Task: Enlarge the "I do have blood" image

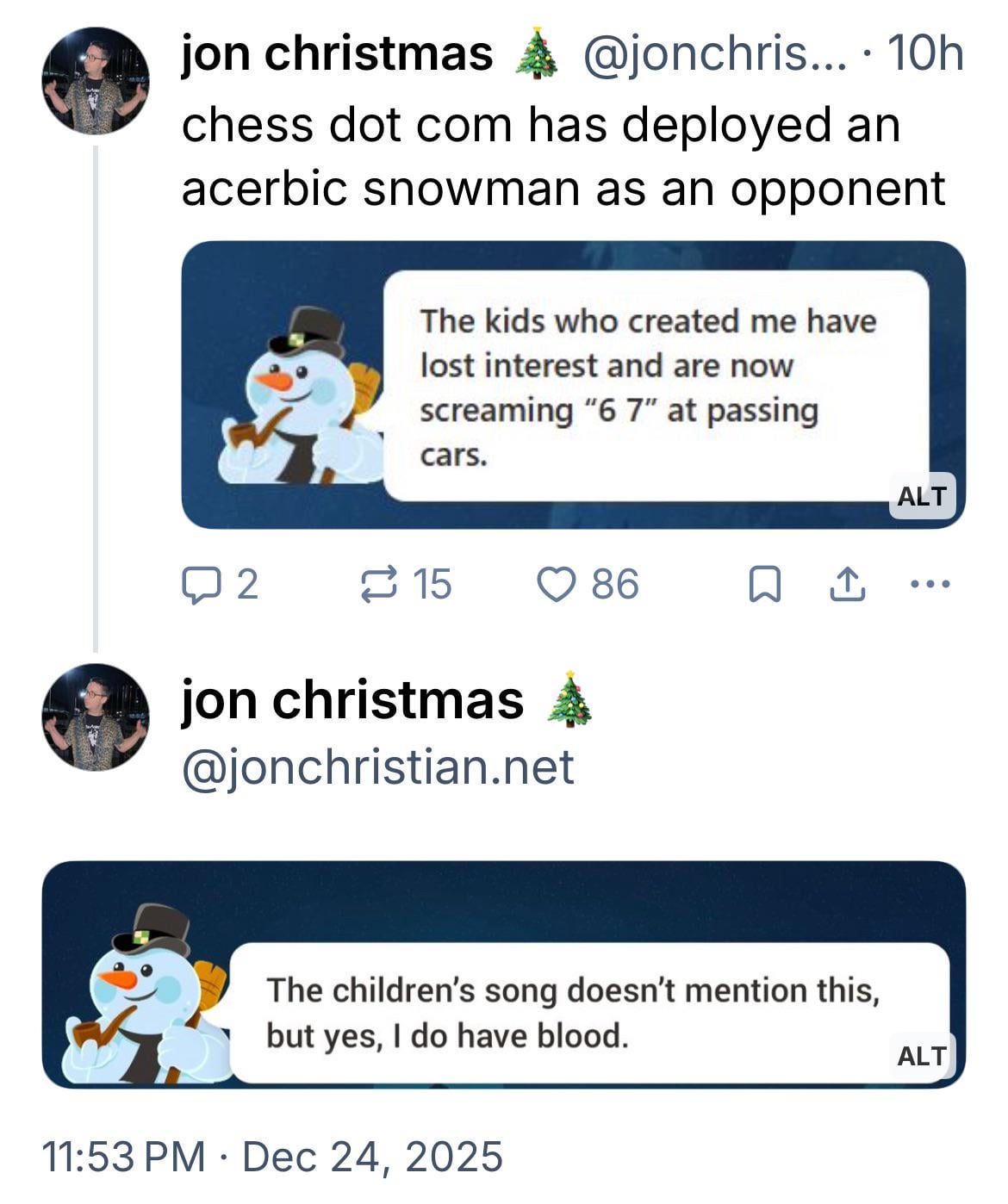Action: coord(503,974)
